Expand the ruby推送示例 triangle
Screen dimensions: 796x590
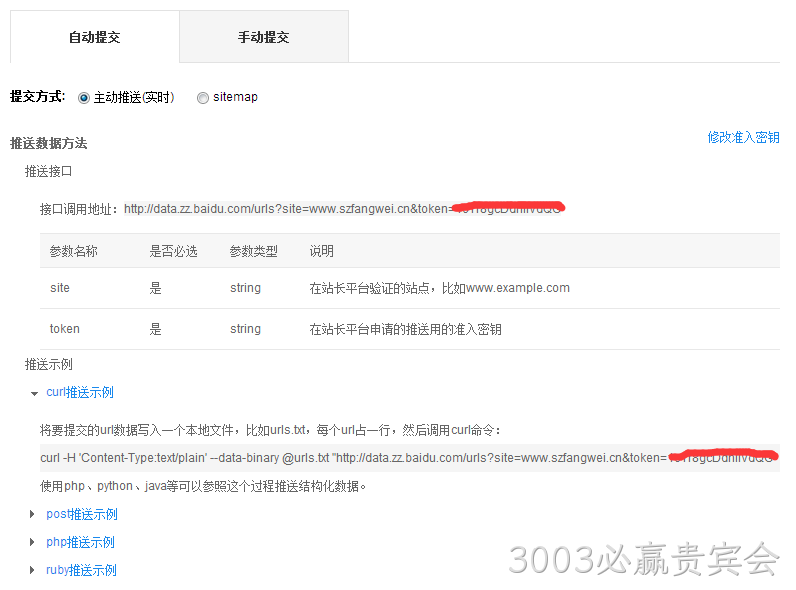32,570
